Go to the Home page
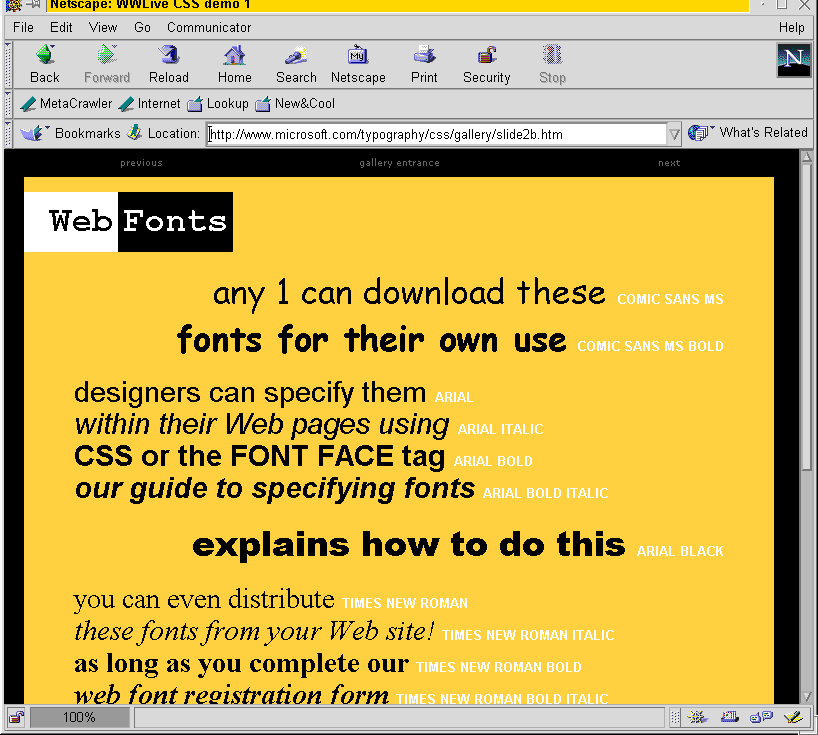Screen dimensions: 818x735 [x=234, y=64]
